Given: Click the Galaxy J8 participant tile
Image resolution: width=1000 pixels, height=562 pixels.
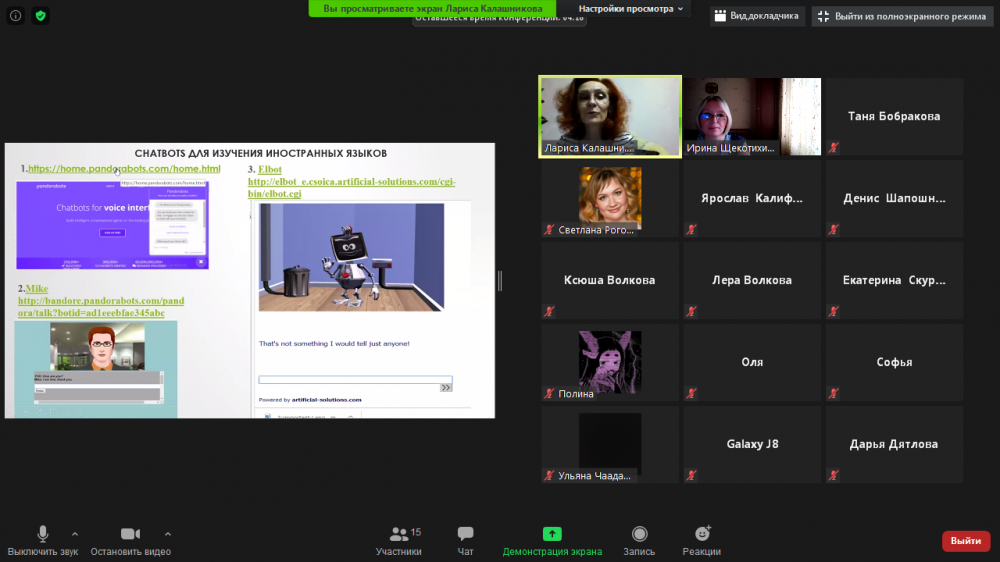Looking at the screenshot, I should 752,444.
